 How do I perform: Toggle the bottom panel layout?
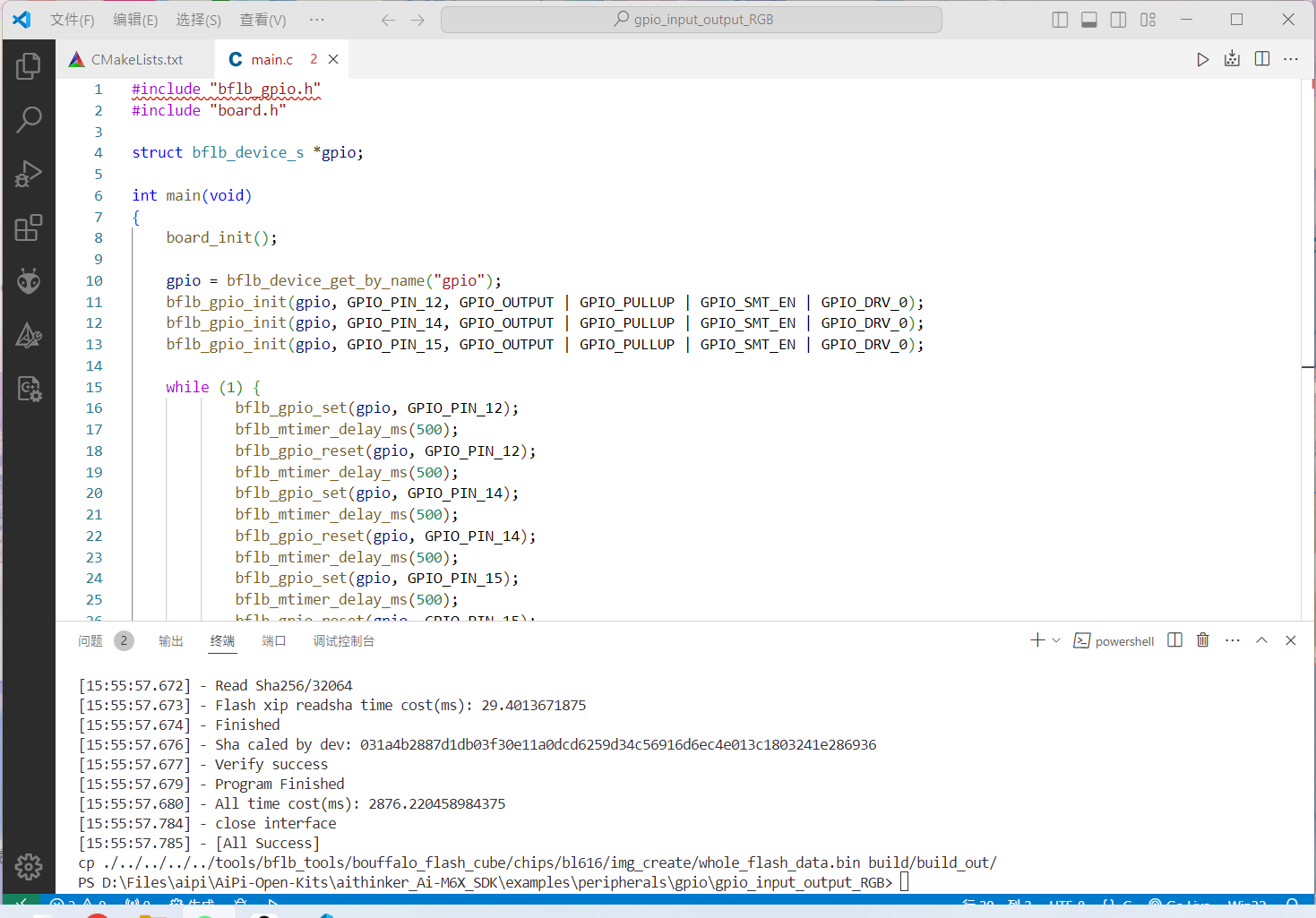click(x=1089, y=20)
